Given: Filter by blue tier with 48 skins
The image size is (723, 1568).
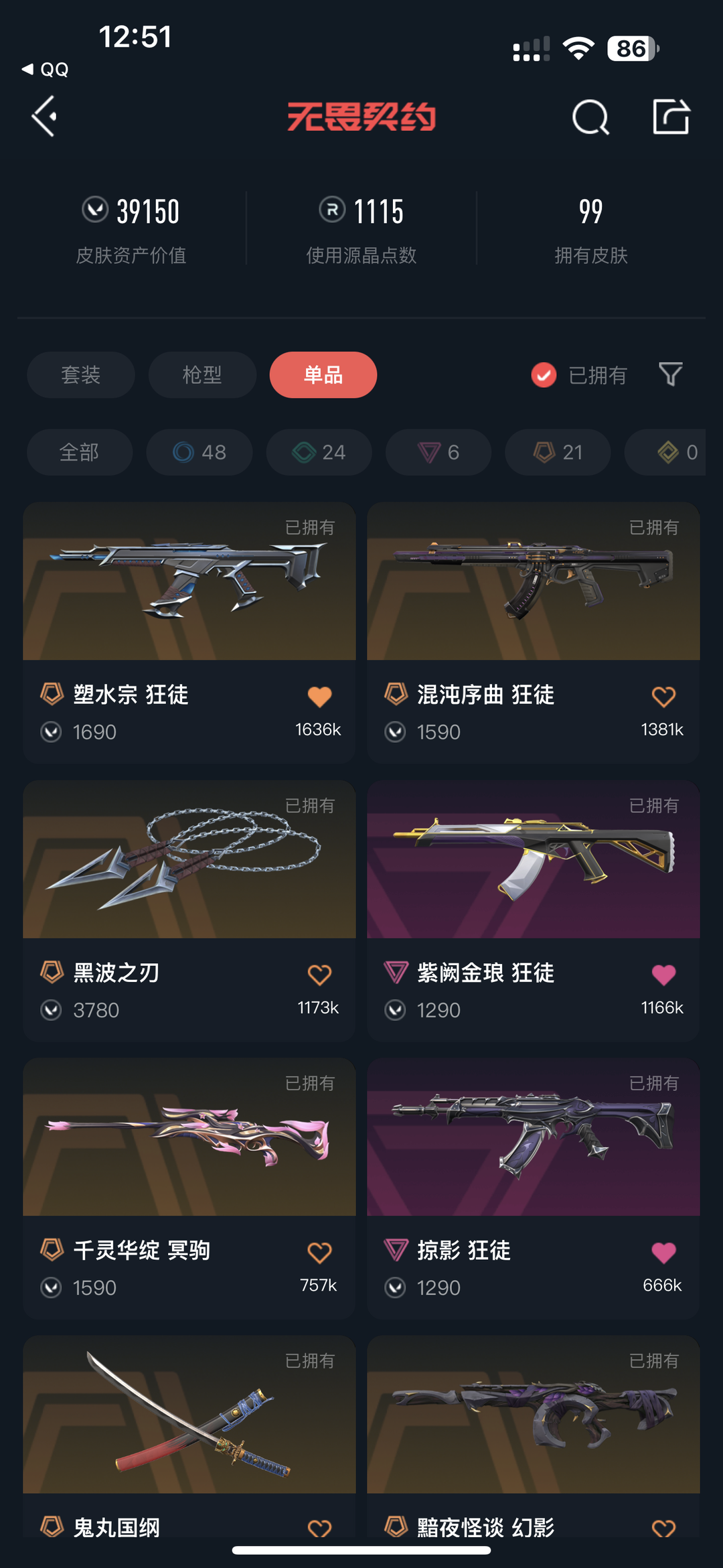Looking at the screenshot, I should coord(199,452).
